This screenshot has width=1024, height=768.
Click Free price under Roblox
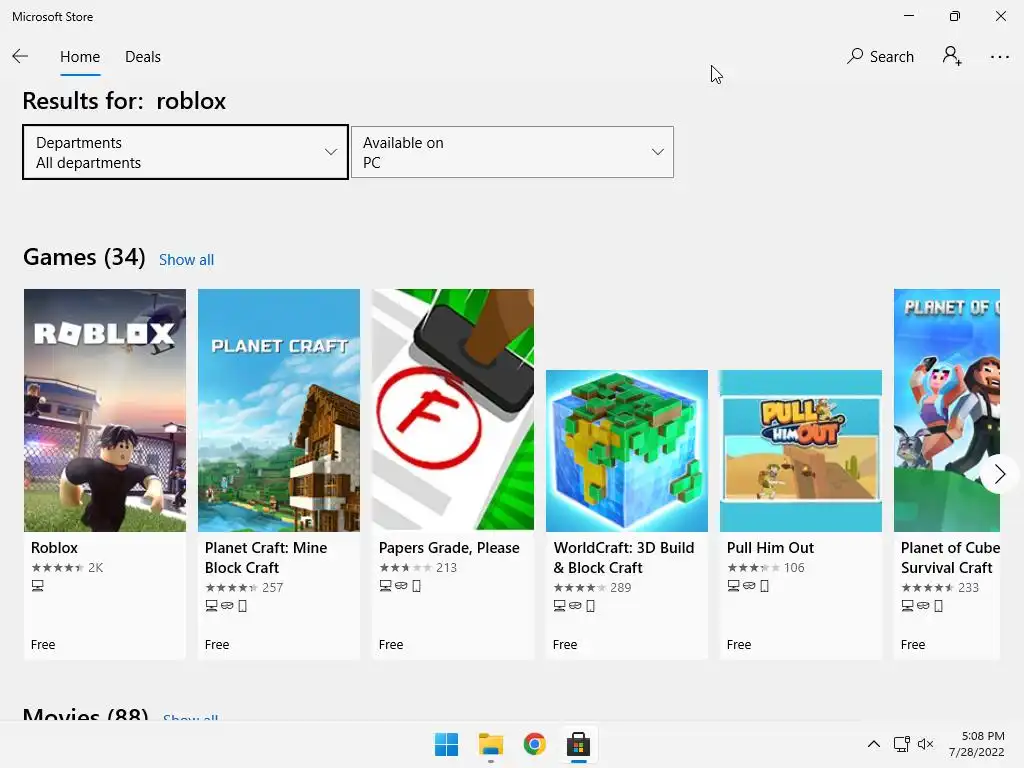[43, 645]
